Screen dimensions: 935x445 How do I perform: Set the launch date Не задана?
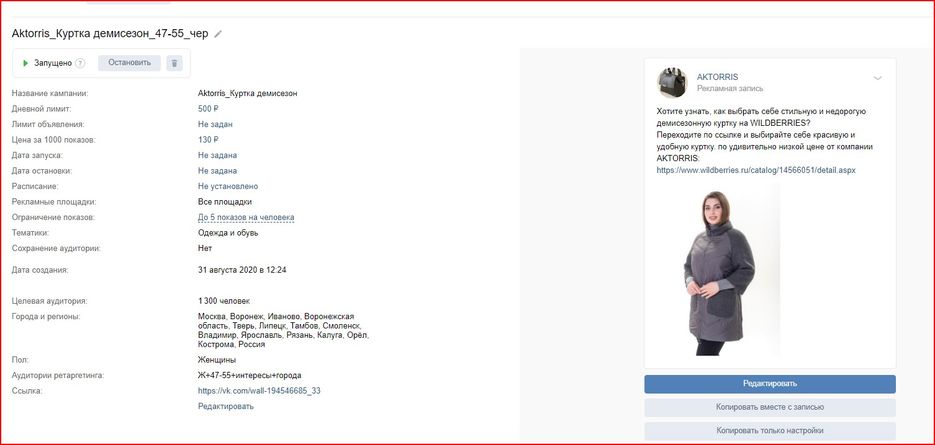[x=218, y=155]
